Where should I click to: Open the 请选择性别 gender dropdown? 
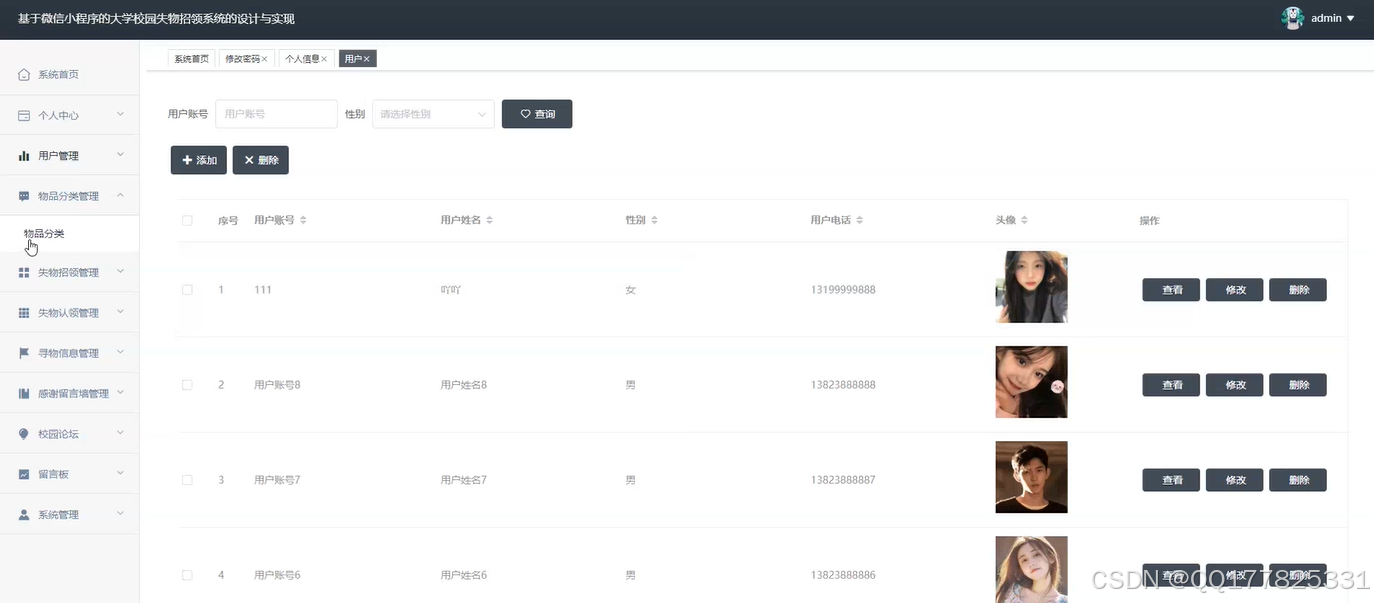pos(432,114)
